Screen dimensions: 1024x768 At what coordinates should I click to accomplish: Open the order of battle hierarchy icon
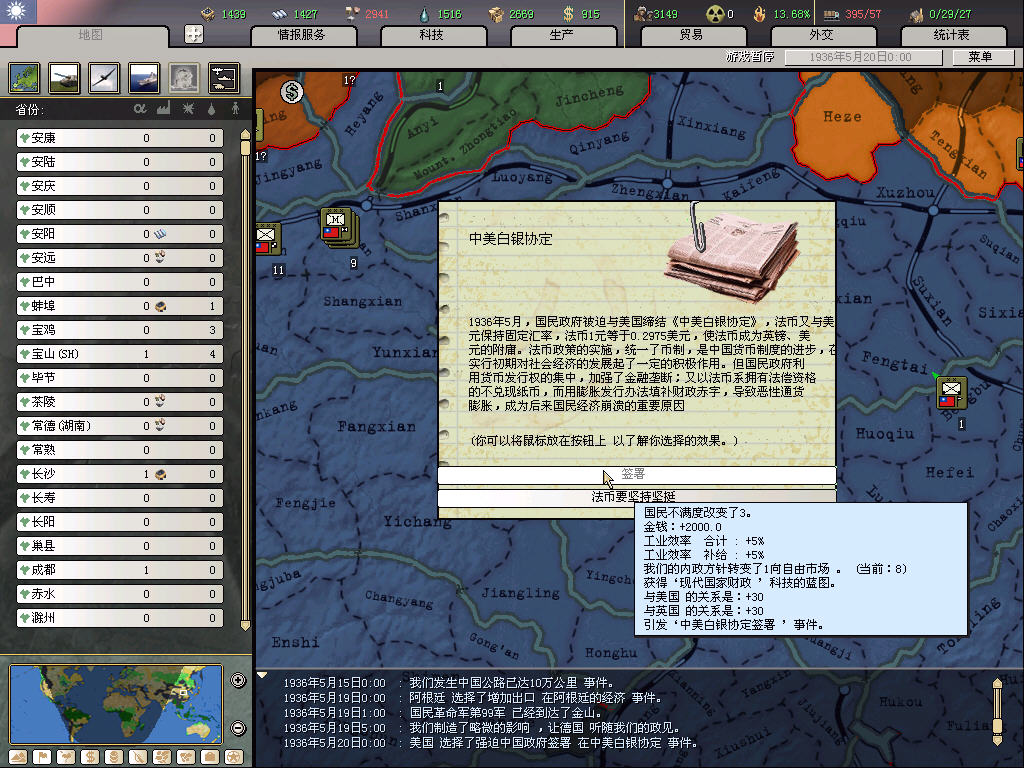224,78
